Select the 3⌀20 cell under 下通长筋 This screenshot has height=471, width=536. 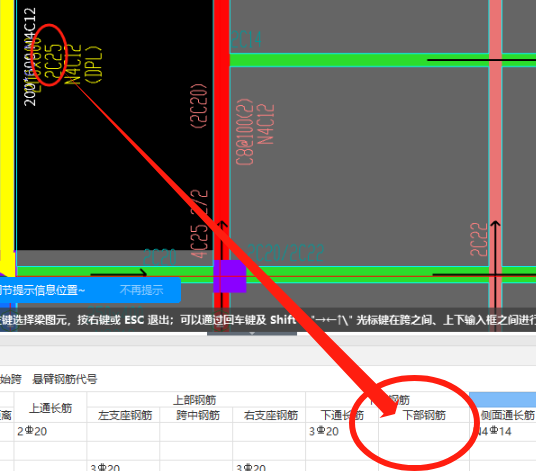pyautogui.click(x=342, y=432)
